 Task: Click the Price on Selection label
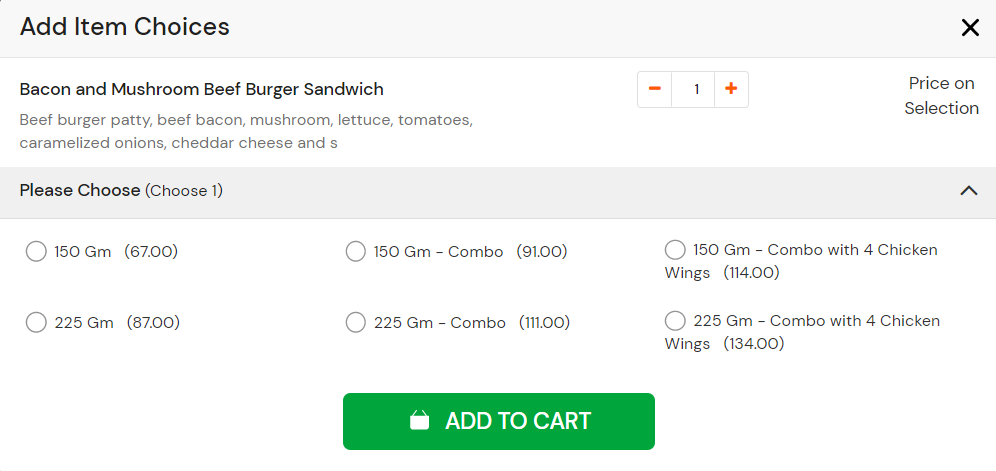(941, 96)
